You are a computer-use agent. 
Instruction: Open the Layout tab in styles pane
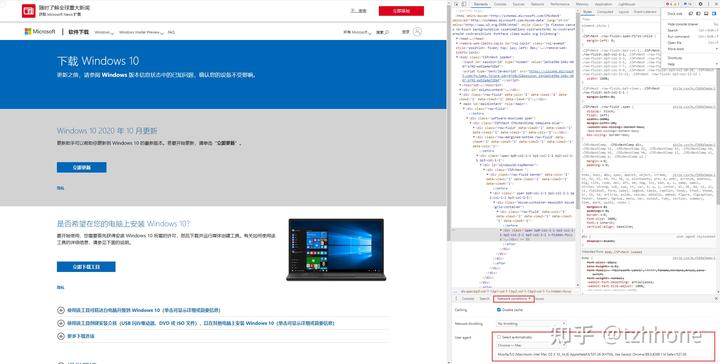pyautogui.click(x=624, y=12)
